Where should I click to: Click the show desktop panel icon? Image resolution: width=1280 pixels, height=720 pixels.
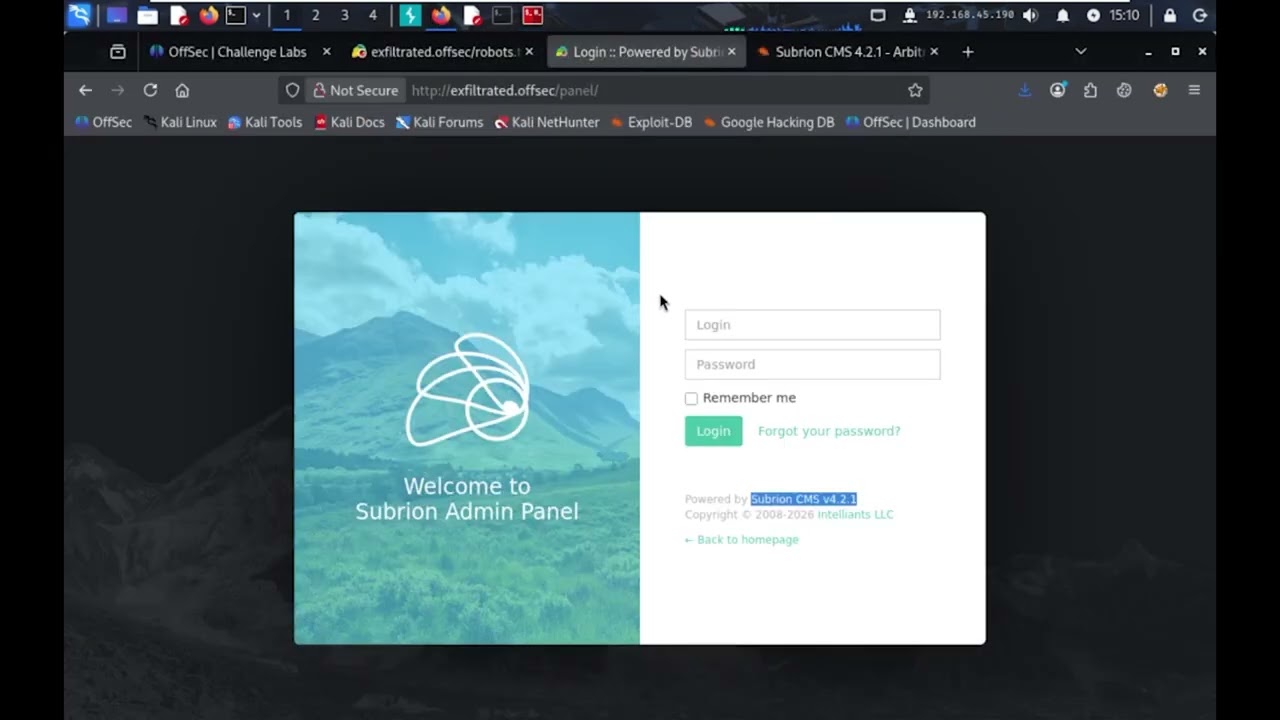[x=117, y=15]
